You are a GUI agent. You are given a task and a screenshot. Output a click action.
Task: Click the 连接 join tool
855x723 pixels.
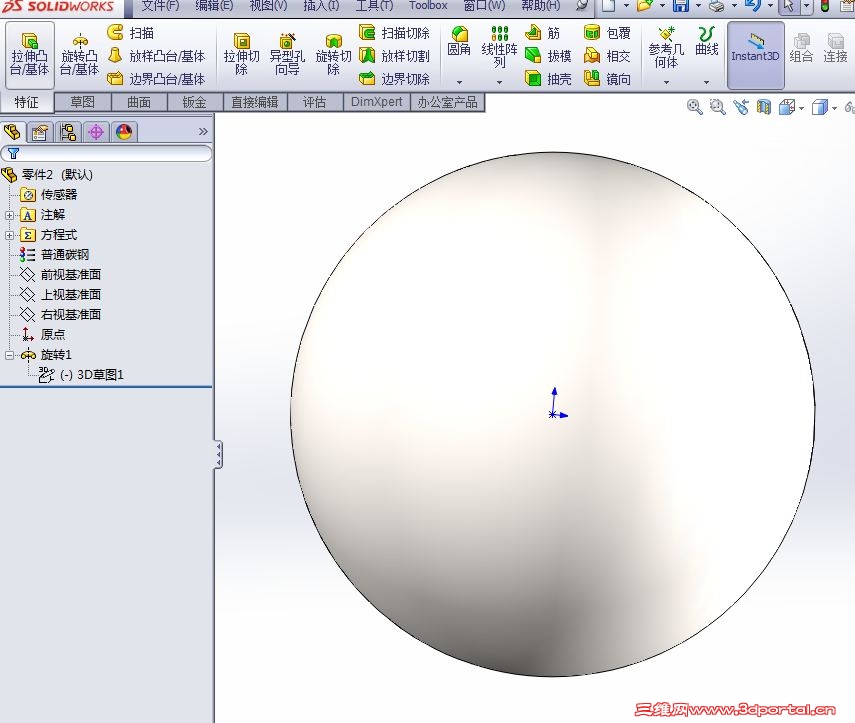pos(835,48)
